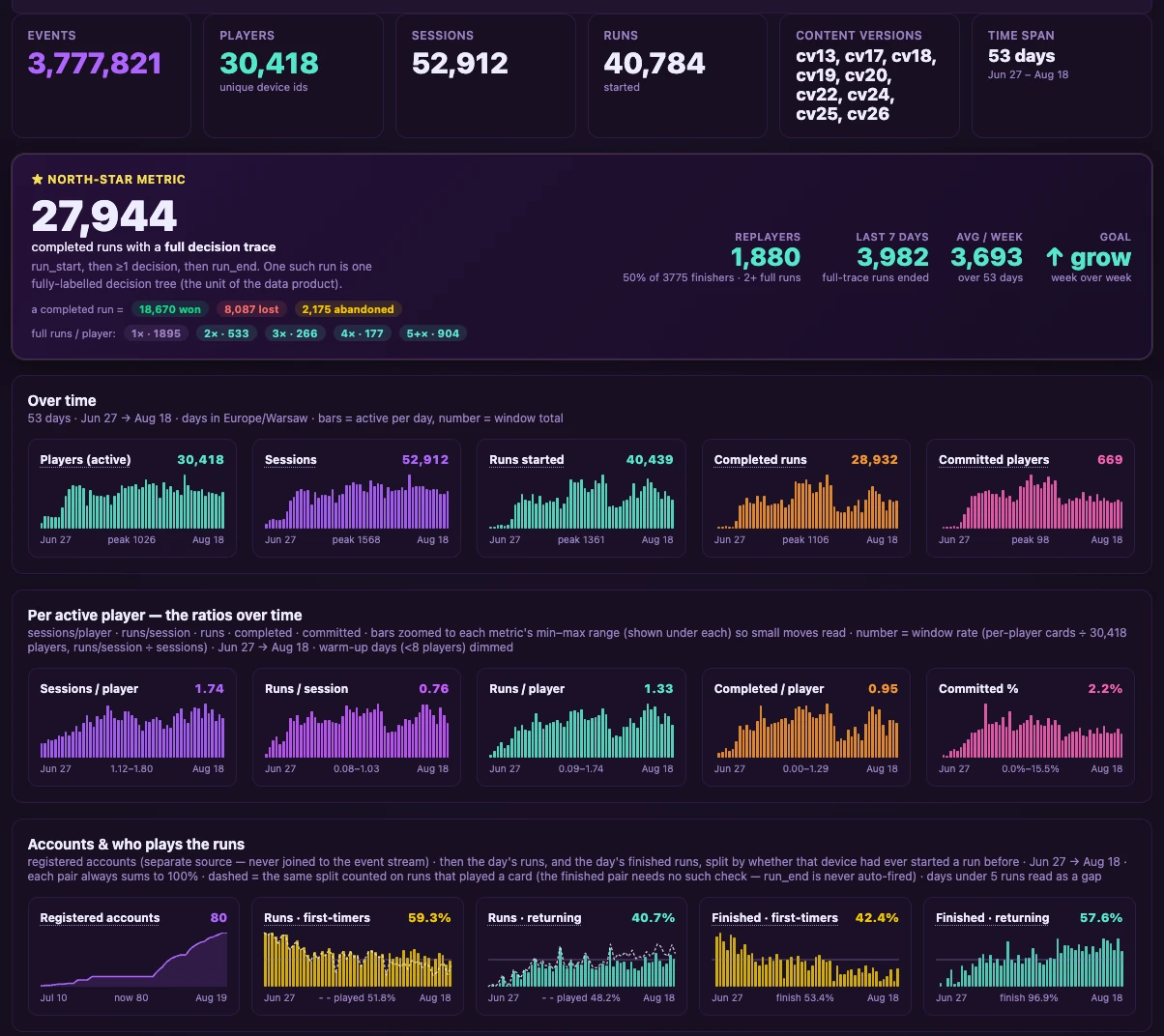Open the Finished · first-timers chart title
The image size is (1164, 1036).
coord(774,918)
